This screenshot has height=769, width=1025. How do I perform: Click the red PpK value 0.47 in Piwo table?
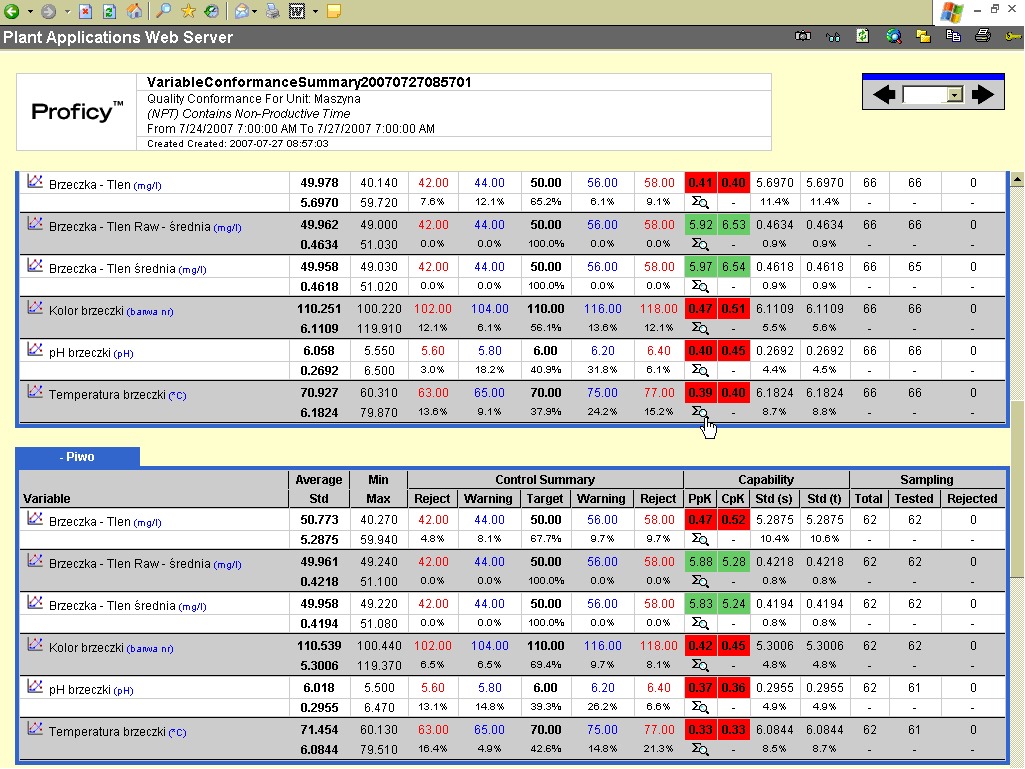(x=700, y=520)
